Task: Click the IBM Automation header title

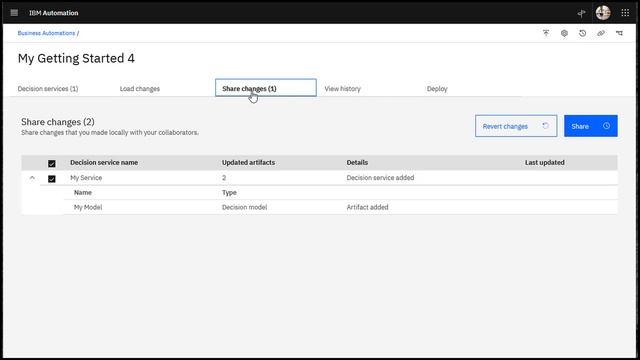Action: (53, 13)
